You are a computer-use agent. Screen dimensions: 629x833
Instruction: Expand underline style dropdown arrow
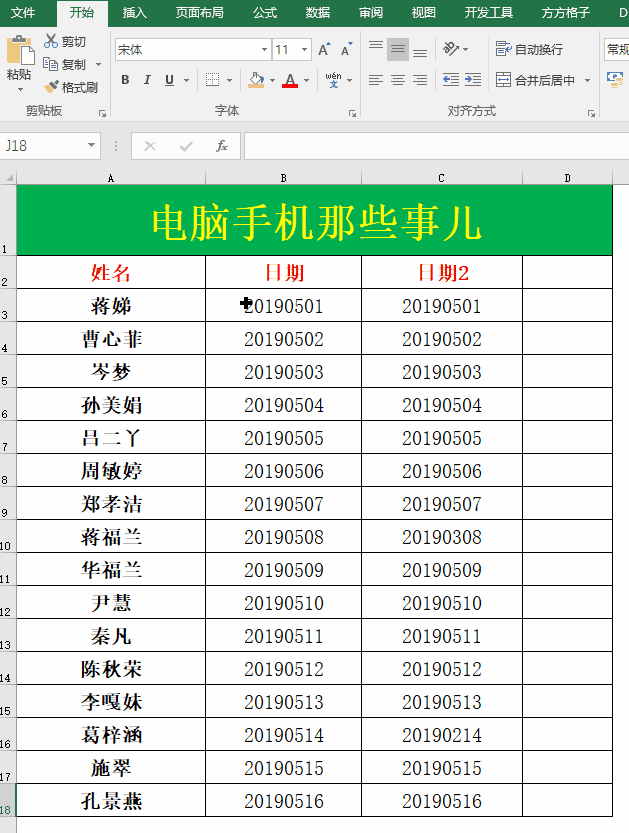[186, 81]
